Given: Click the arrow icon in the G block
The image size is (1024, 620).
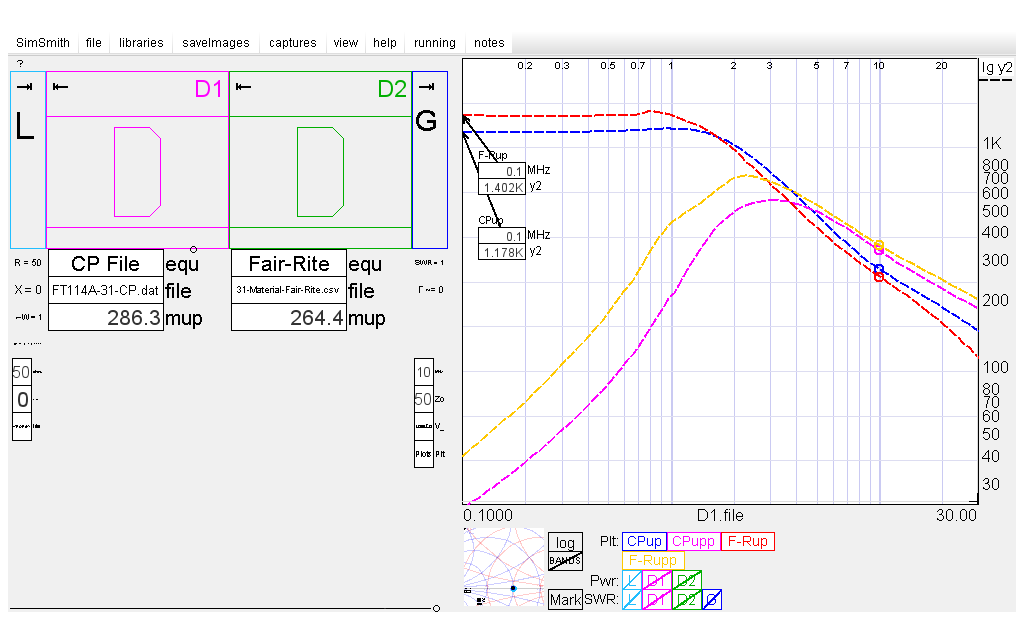Looking at the screenshot, I should (x=426, y=87).
